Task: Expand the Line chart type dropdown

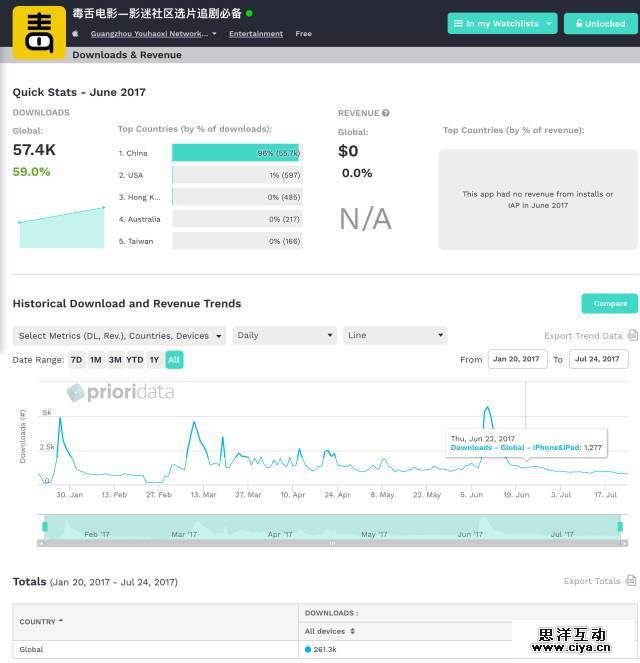Action: pyautogui.click(x=395, y=336)
